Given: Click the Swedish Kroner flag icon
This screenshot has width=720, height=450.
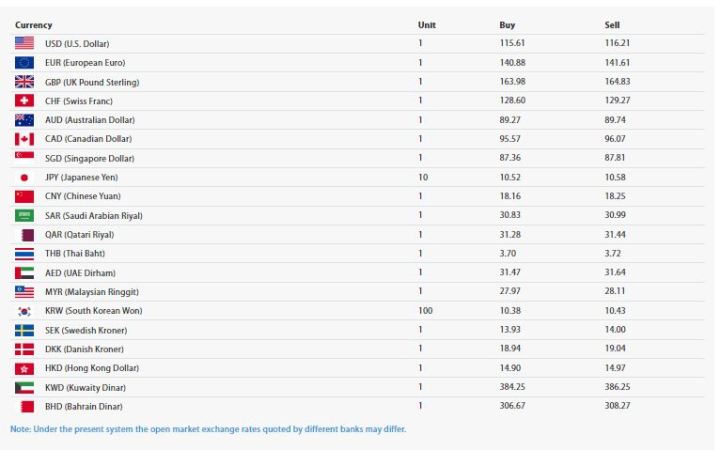Looking at the screenshot, I should (x=25, y=330).
